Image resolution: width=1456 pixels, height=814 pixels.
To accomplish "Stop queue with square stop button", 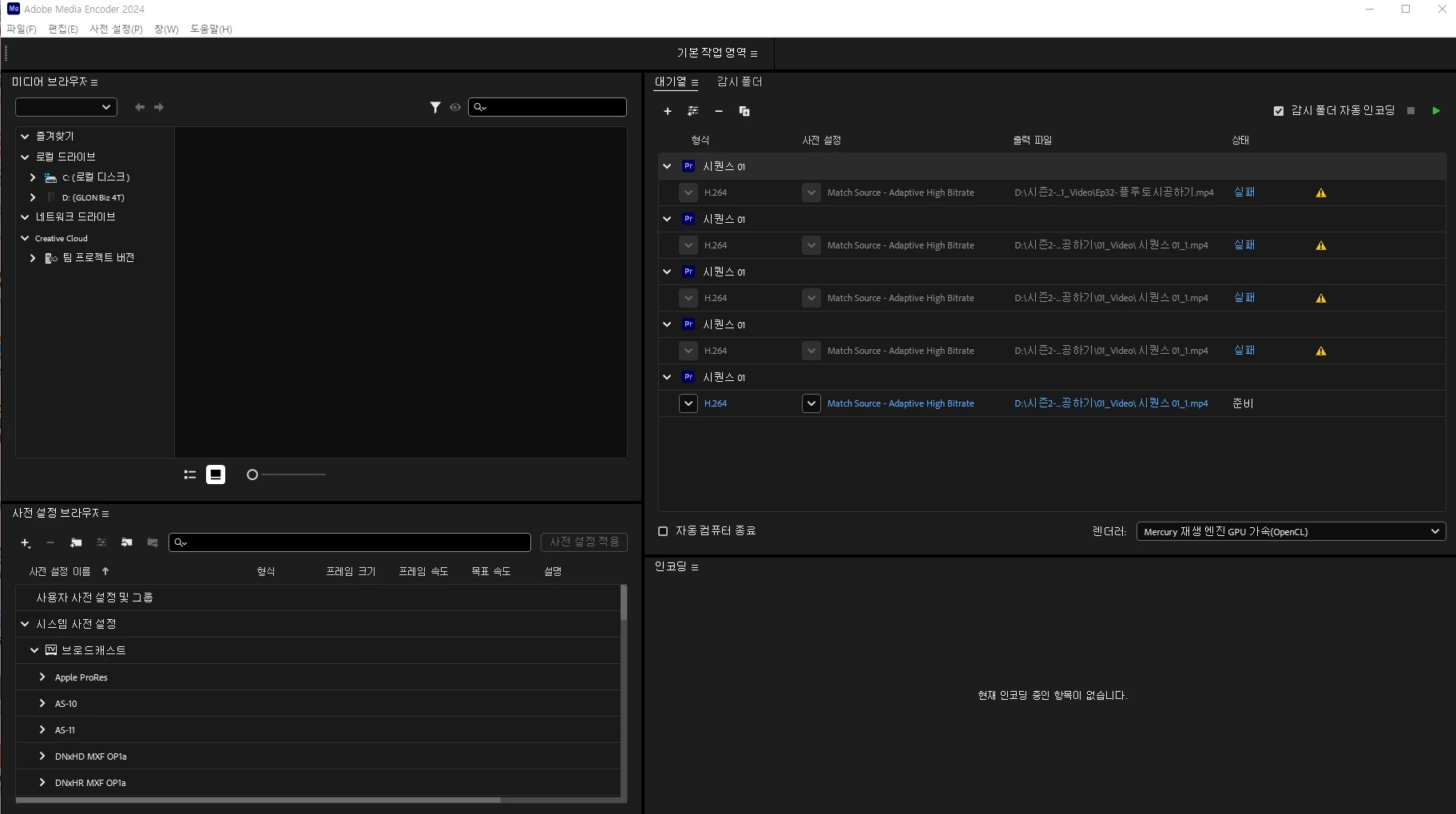I will tap(1410, 111).
